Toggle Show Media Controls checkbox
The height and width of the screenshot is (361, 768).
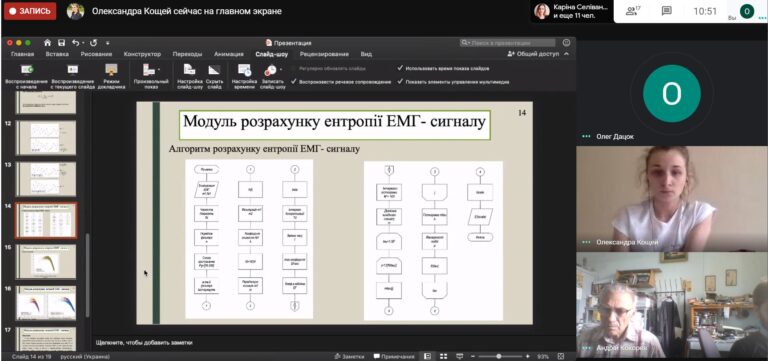400,82
